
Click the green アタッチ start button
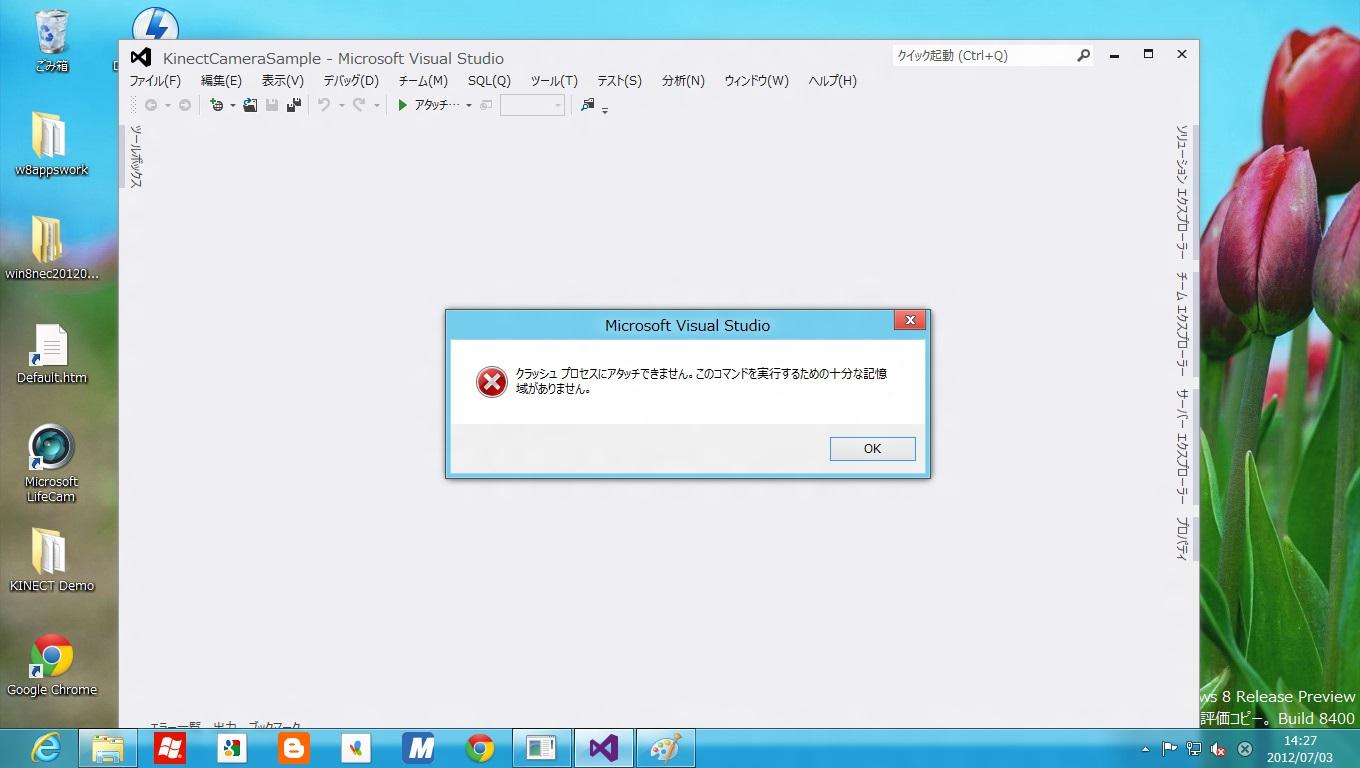[428, 105]
